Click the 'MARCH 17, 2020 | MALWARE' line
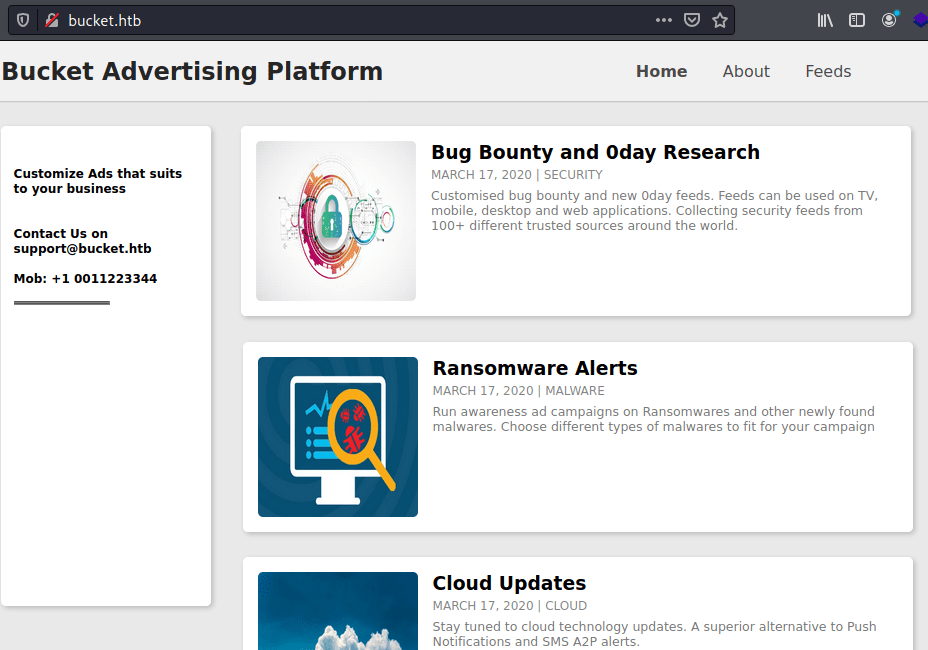Screen dimensions: 928x650 [518, 391]
